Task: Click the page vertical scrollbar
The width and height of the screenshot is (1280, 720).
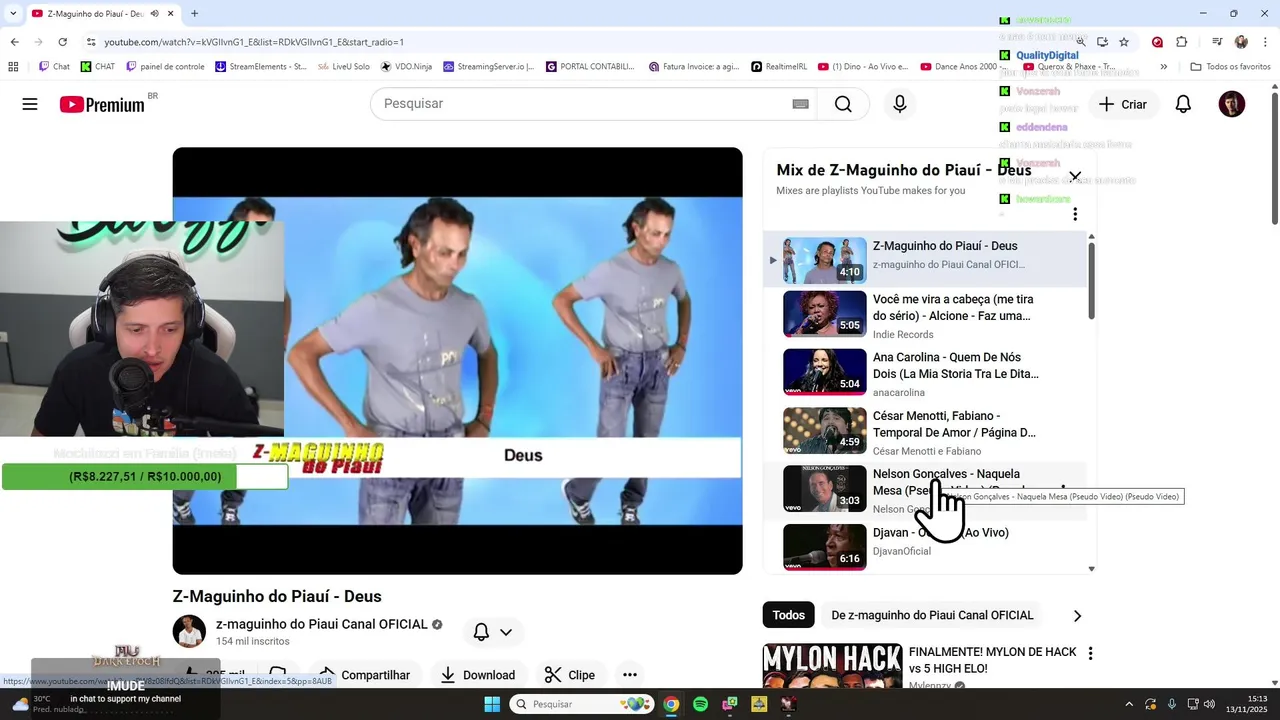Action: (x=1275, y=160)
